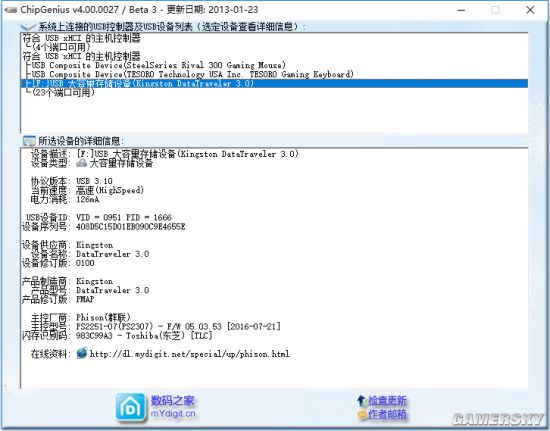Open the mYdigit.cn website link

[x=173, y=414]
